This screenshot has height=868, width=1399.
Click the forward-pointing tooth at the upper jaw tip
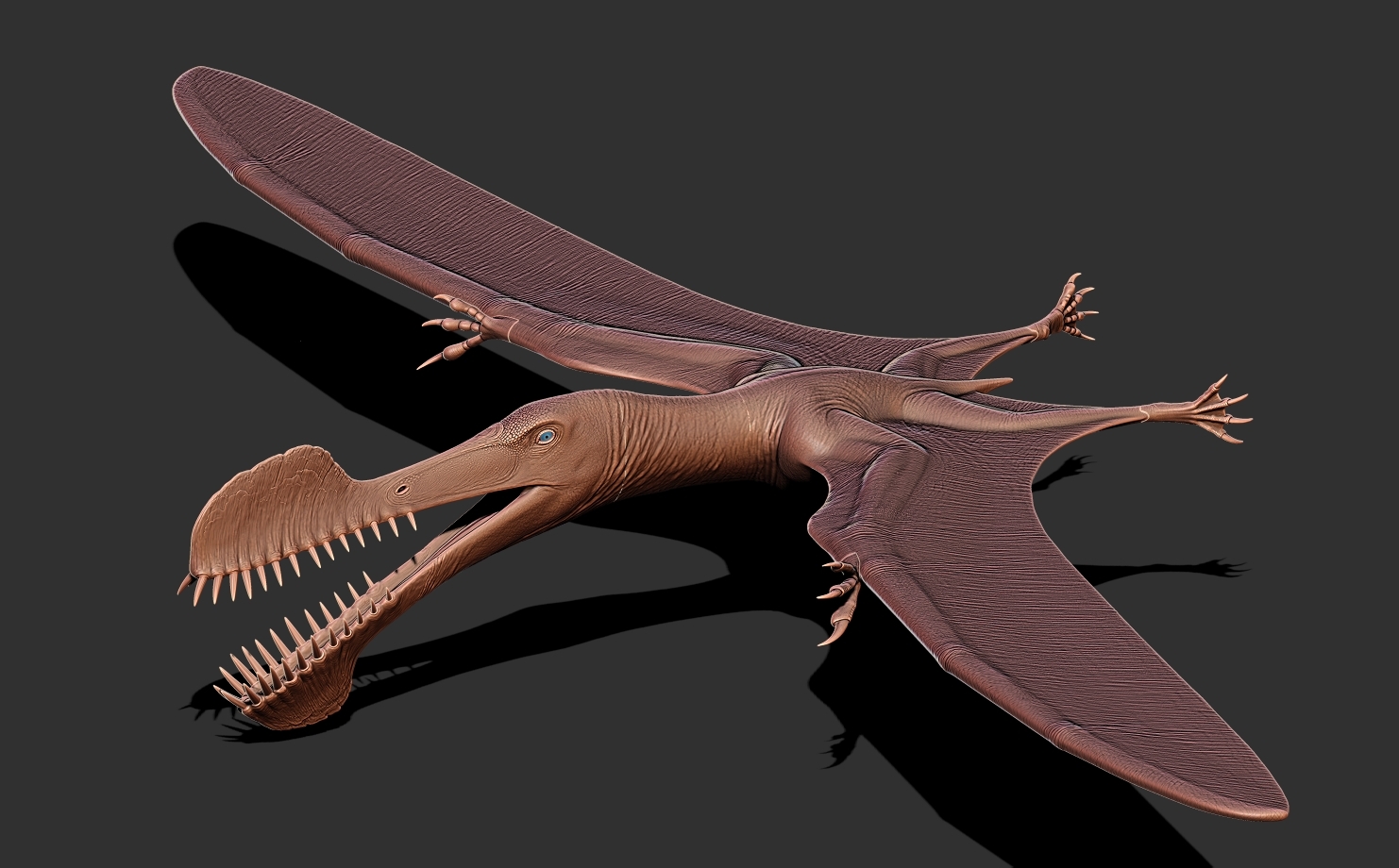point(184,584)
